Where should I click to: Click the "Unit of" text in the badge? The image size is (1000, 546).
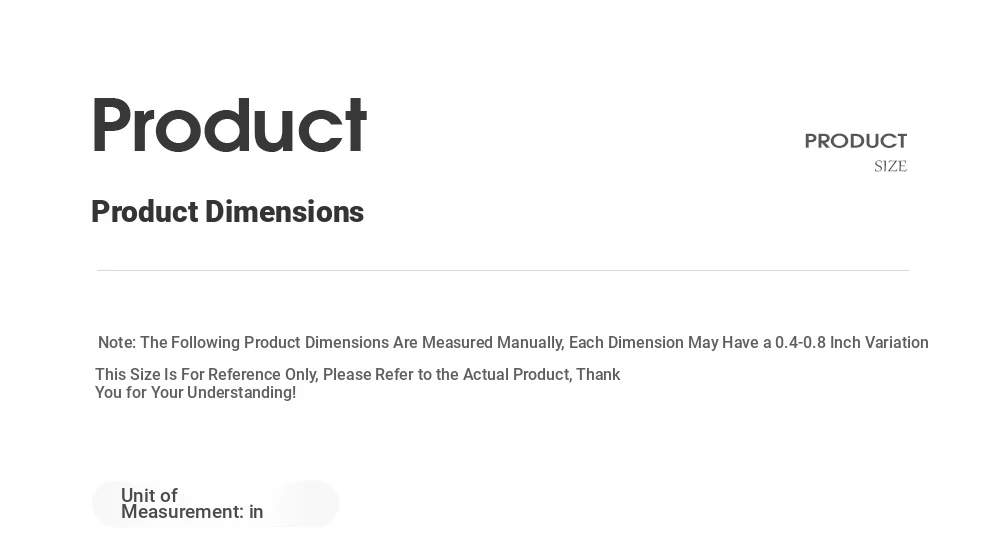(x=149, y=496)
